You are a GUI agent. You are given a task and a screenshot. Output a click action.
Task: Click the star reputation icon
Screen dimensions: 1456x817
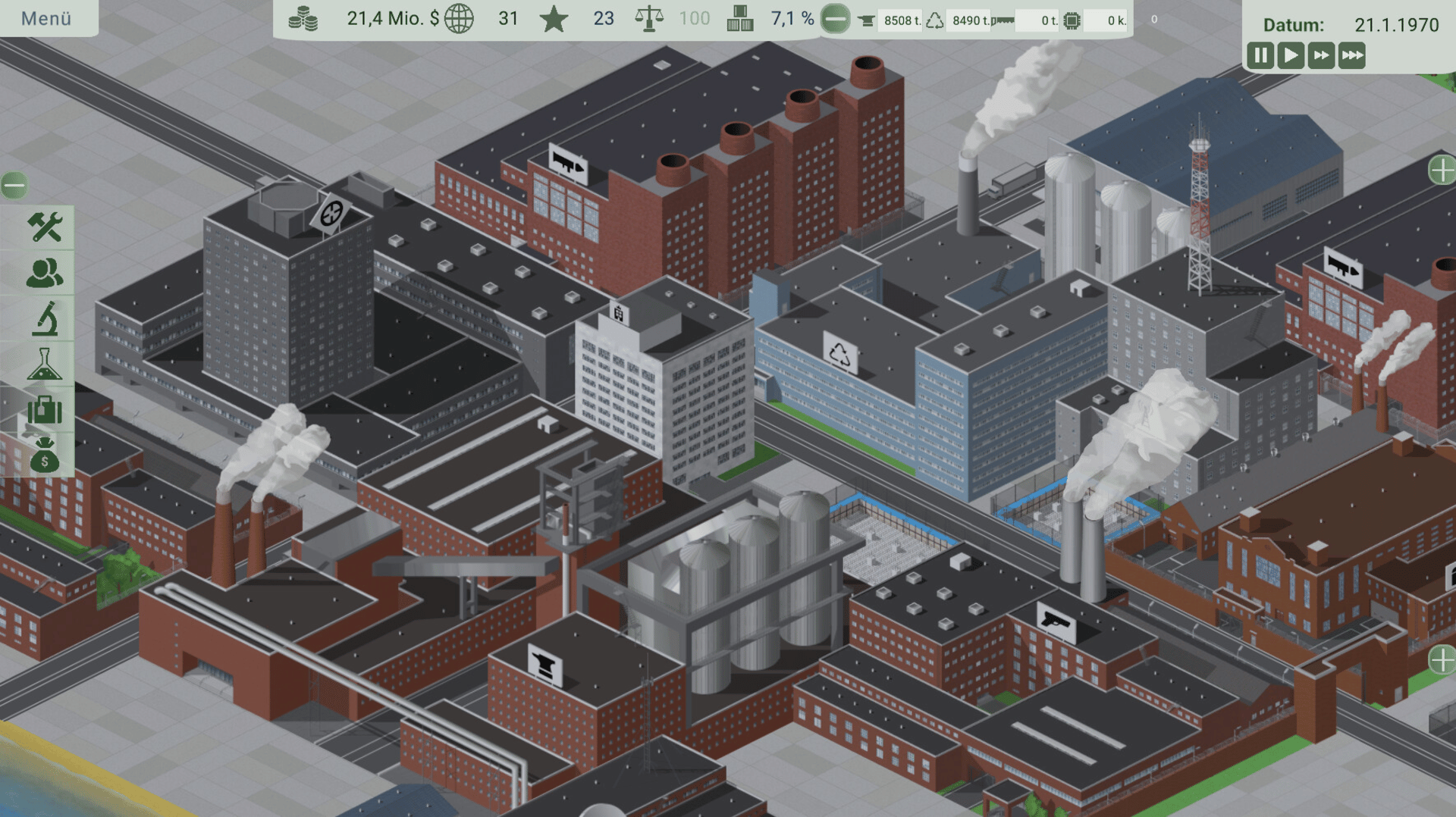pyautogui.click(x=554, y=18)
